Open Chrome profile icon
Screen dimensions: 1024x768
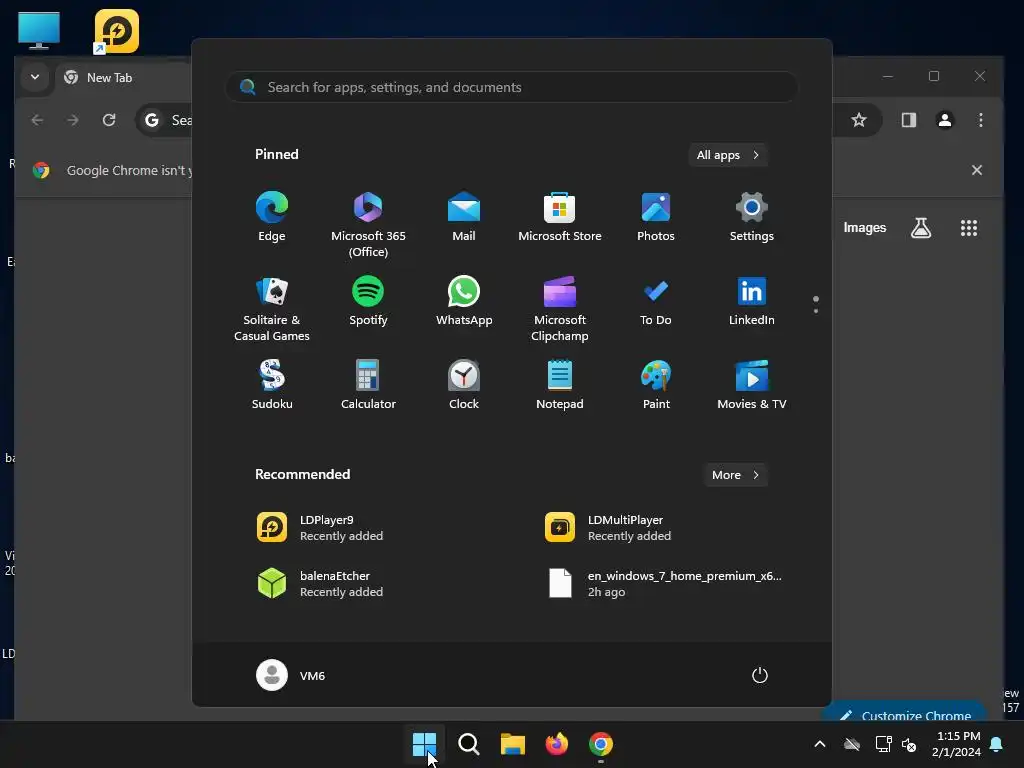(x=945, y=120)
